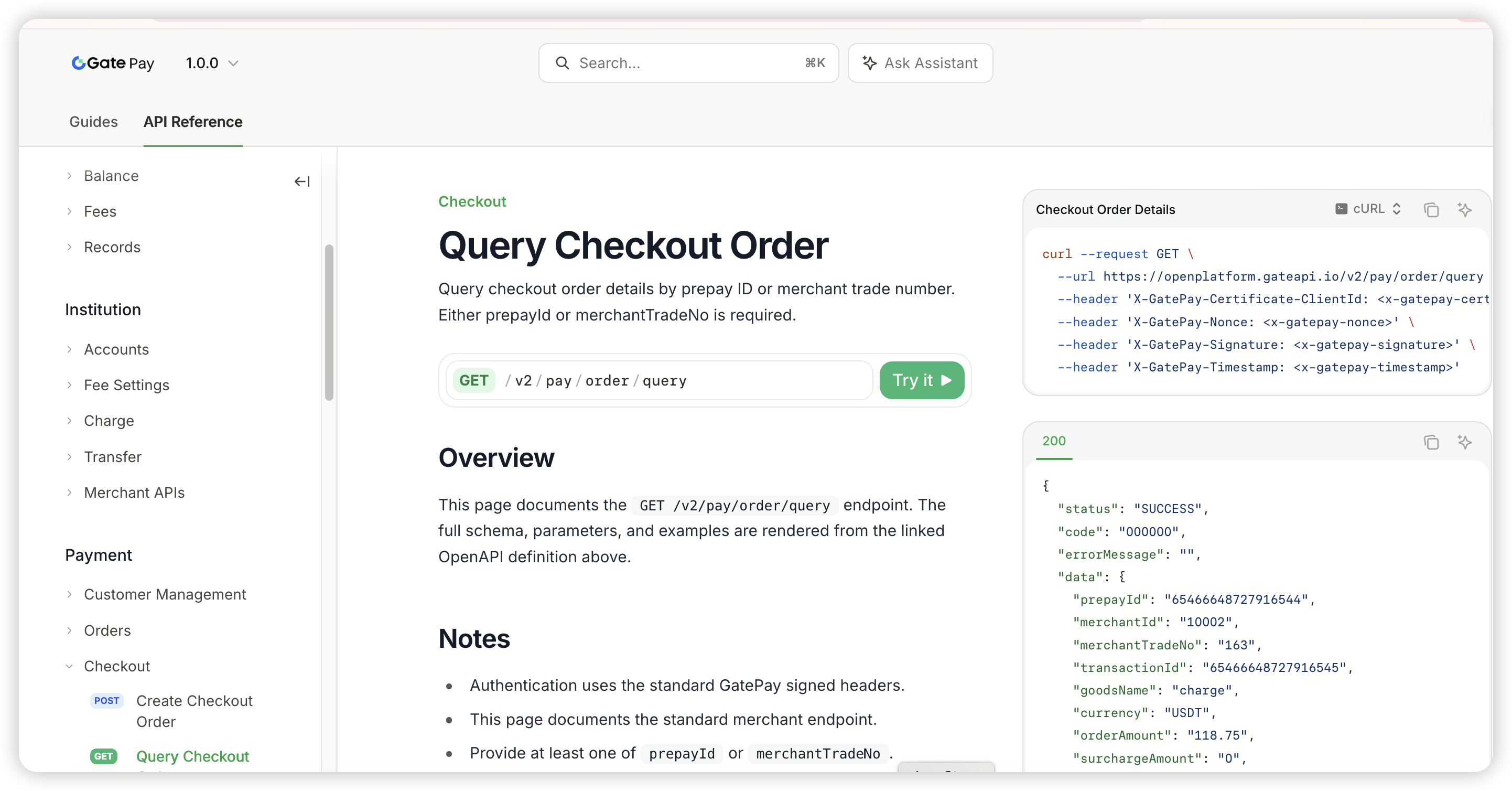Focus the Search input field
This screenshot has width=1512, height=791.
tap(688, 63)
